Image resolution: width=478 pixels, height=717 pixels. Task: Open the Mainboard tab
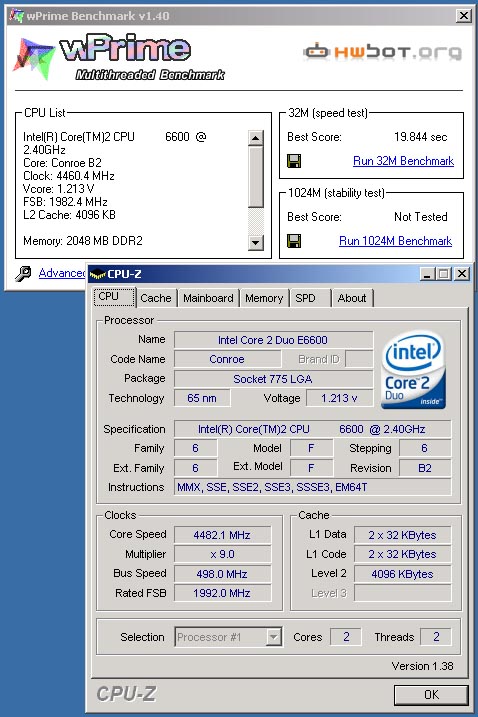click(x=208, y=298)
